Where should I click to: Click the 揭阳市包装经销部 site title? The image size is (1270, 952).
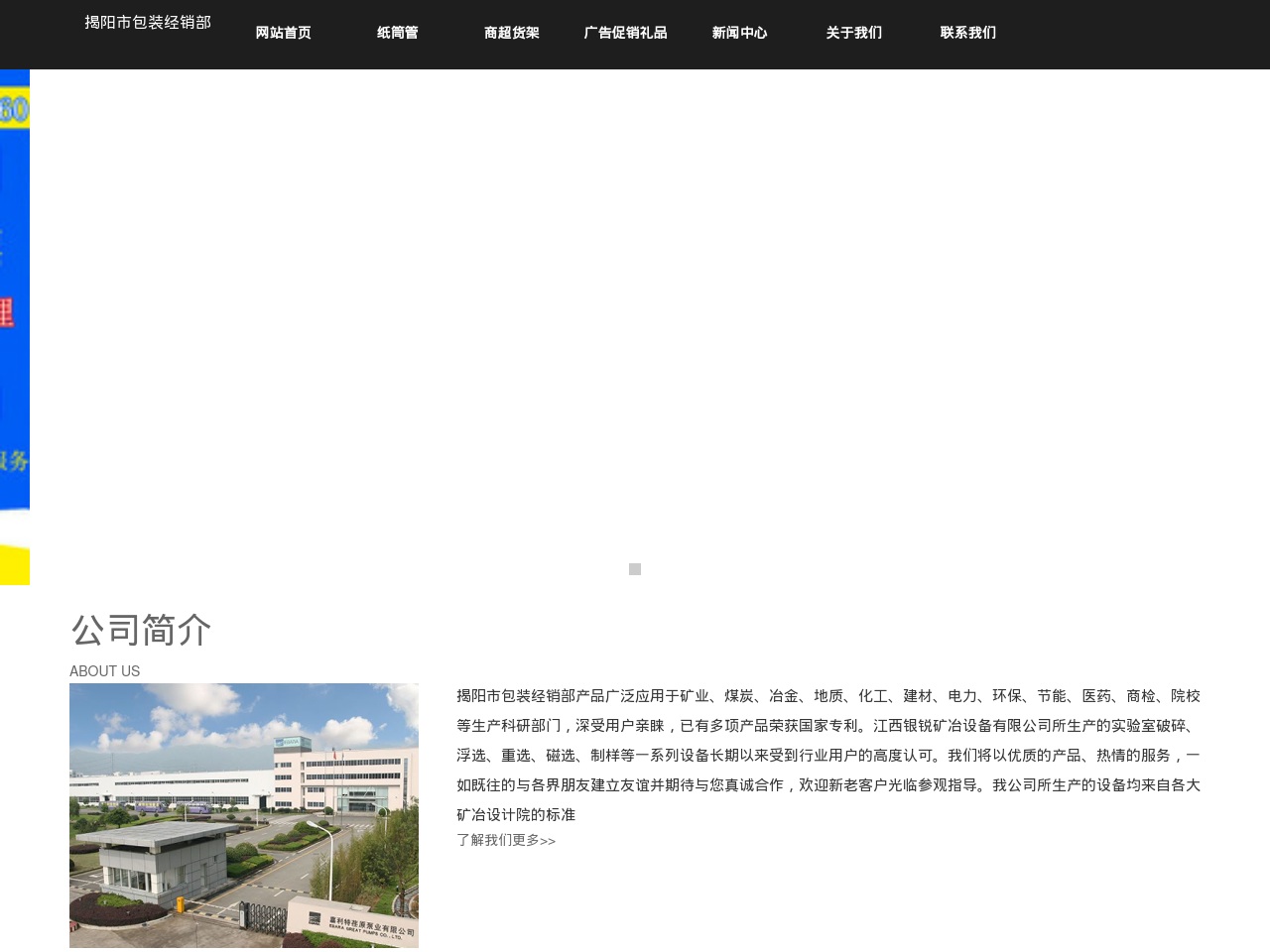pyautogui.click(x=148, y=22)
